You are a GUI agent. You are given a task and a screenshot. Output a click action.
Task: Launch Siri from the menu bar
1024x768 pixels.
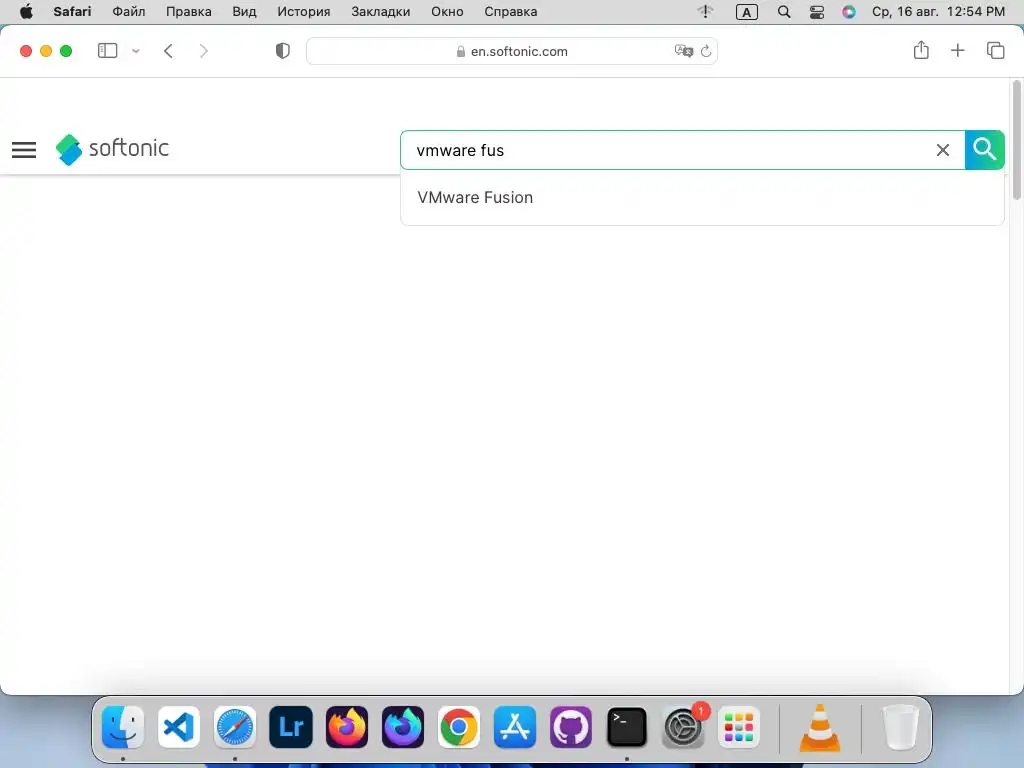click(x=848, y=12)
